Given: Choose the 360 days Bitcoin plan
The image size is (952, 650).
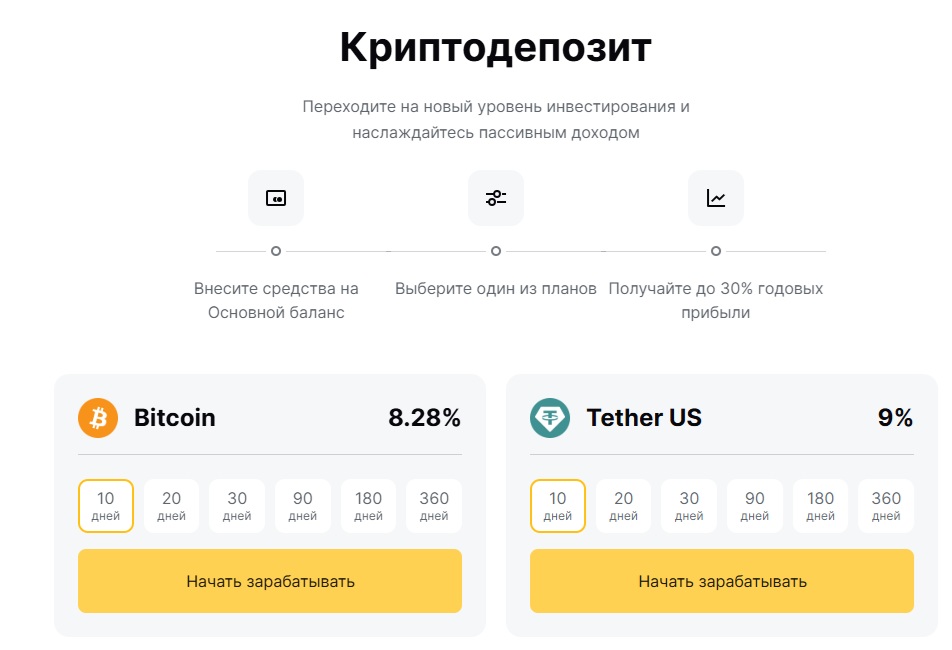Looking at the screenshot, I should (x=434, y=506).
